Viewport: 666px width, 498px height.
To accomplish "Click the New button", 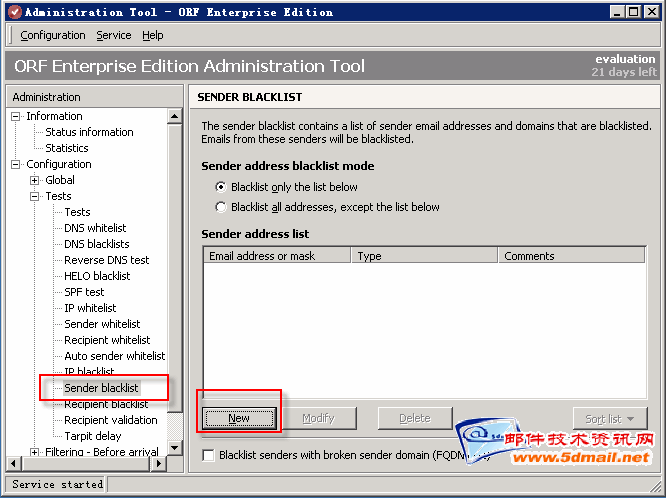I will click(239, 418).
